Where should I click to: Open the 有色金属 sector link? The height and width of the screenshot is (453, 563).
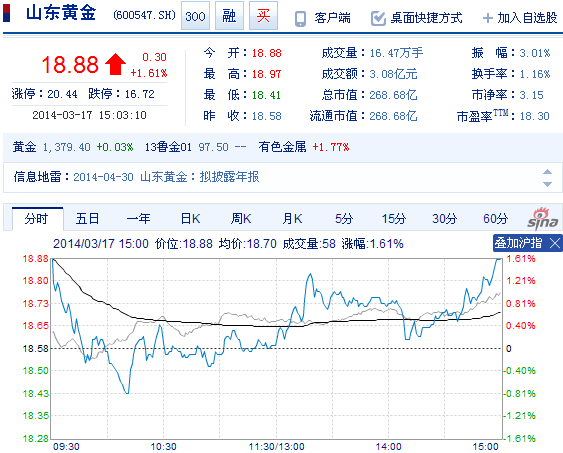(x=282, y=147)
